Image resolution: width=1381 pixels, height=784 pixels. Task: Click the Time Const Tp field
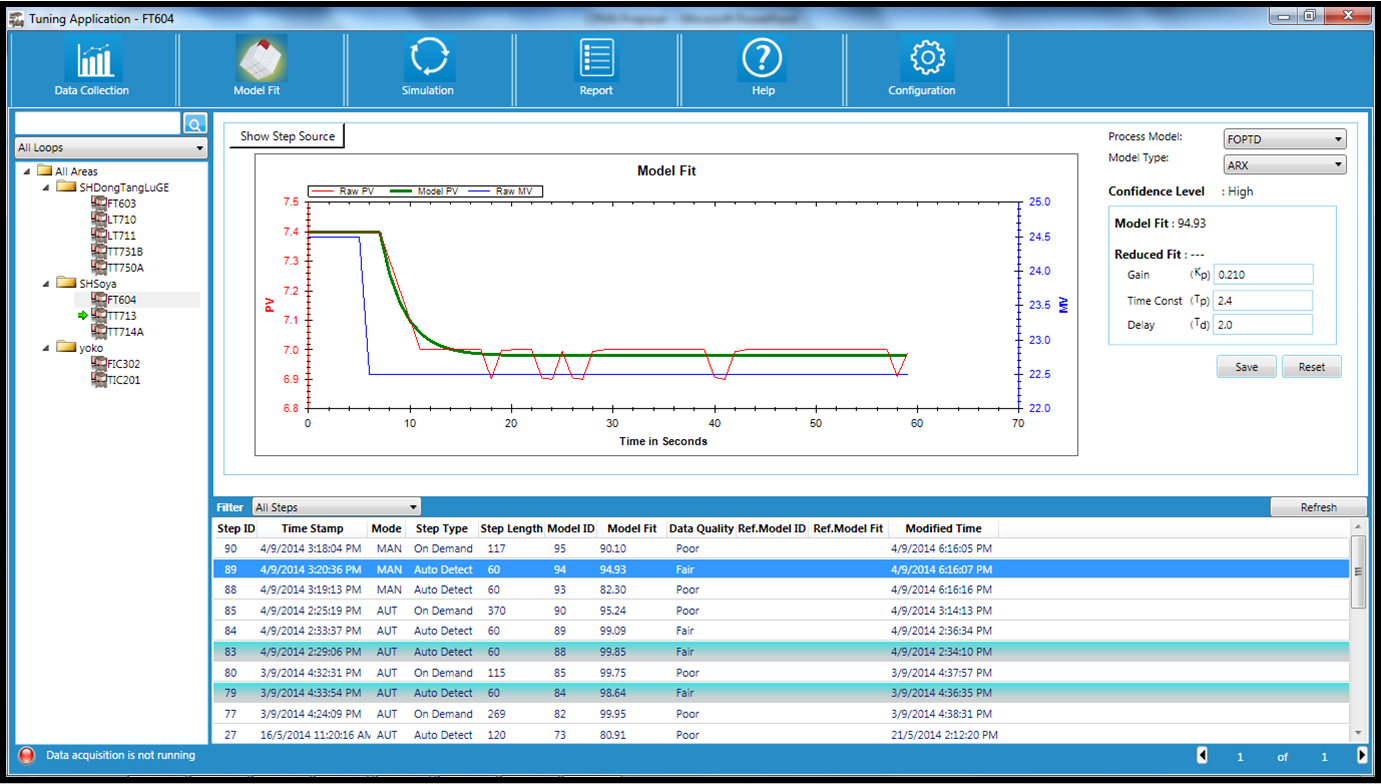click(x=1263, y=300)
